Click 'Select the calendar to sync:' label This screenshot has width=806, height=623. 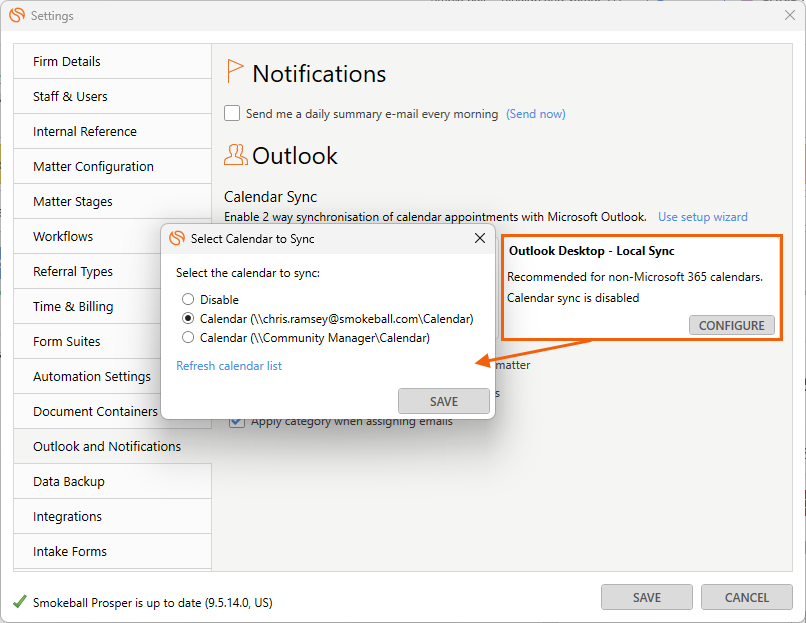pos(248,273)
